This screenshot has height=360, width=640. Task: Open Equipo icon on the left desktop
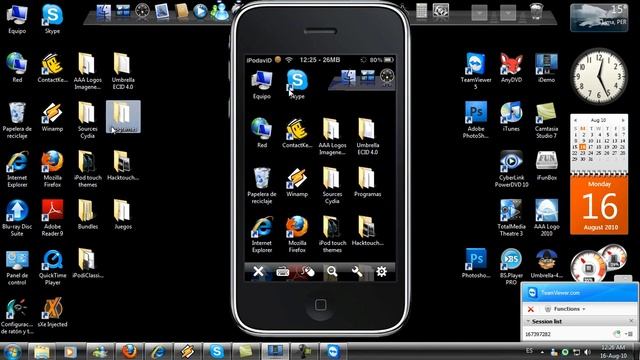point(17,19)
